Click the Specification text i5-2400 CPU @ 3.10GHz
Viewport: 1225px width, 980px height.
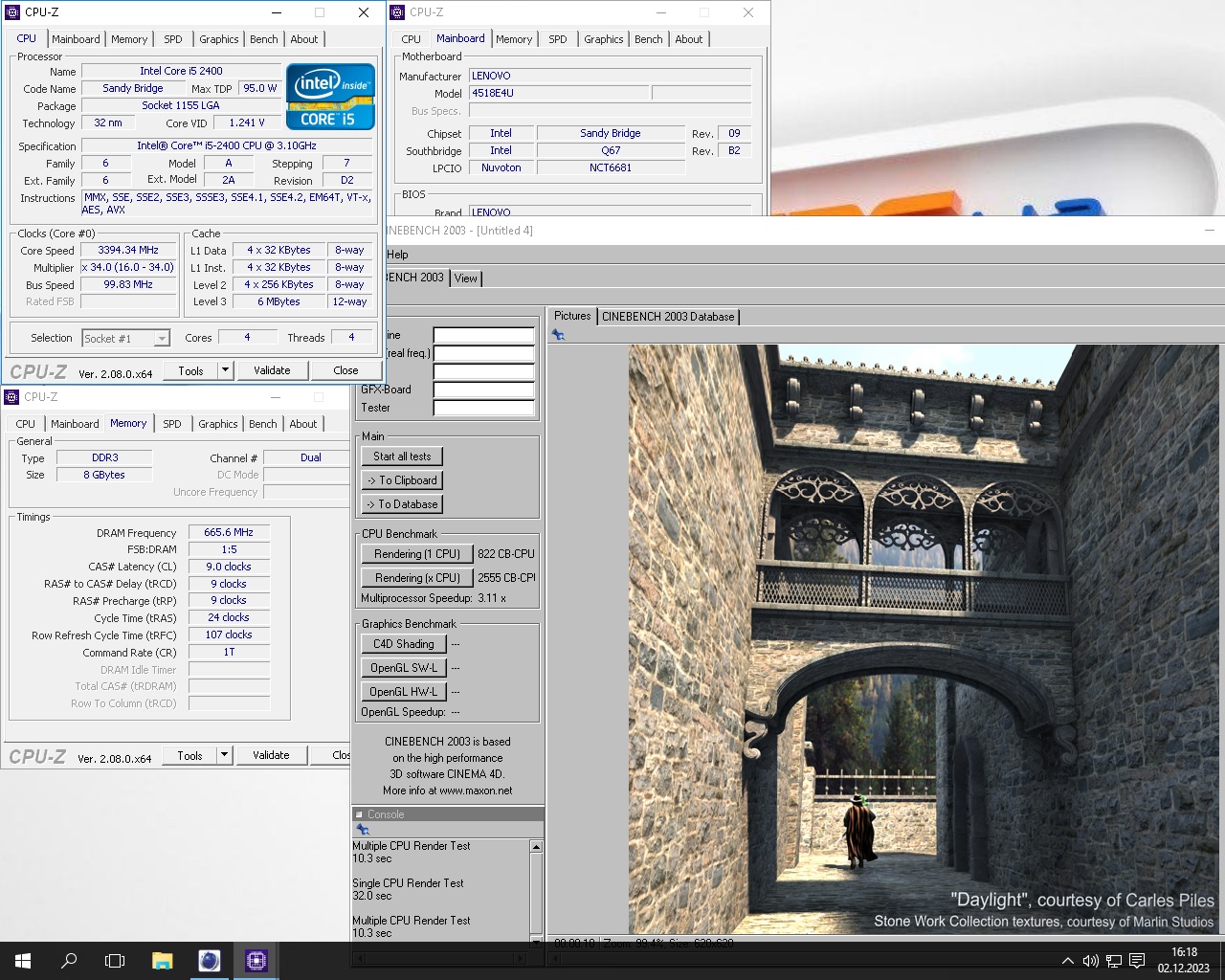click(x=227, y=146)
